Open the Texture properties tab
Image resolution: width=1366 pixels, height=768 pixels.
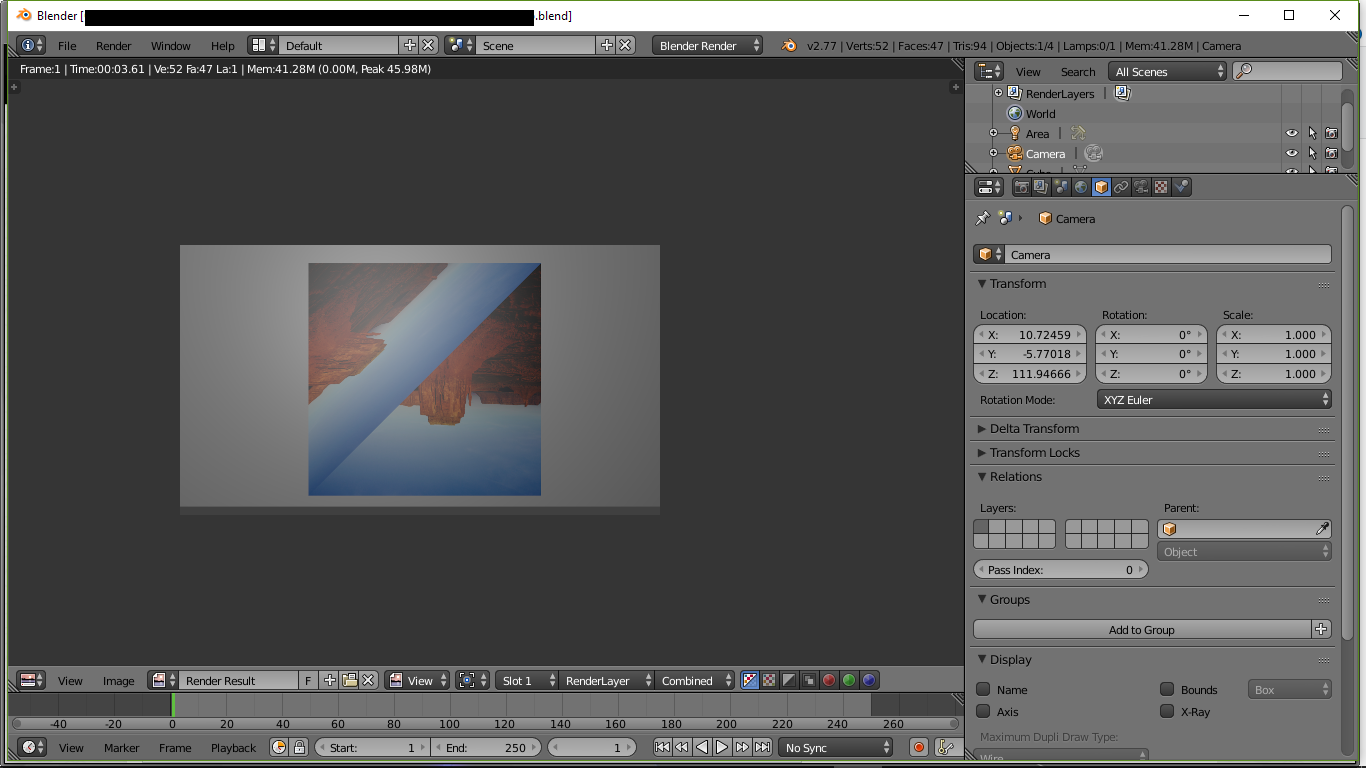(1161, 187)
